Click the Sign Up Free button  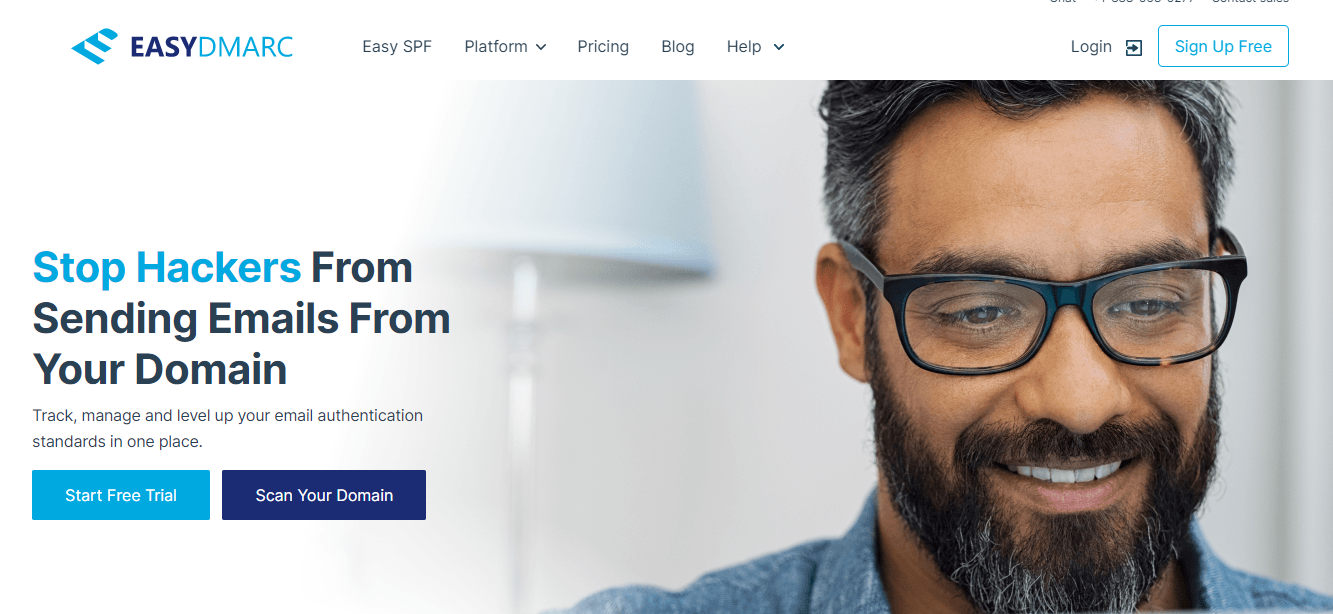1223,47
